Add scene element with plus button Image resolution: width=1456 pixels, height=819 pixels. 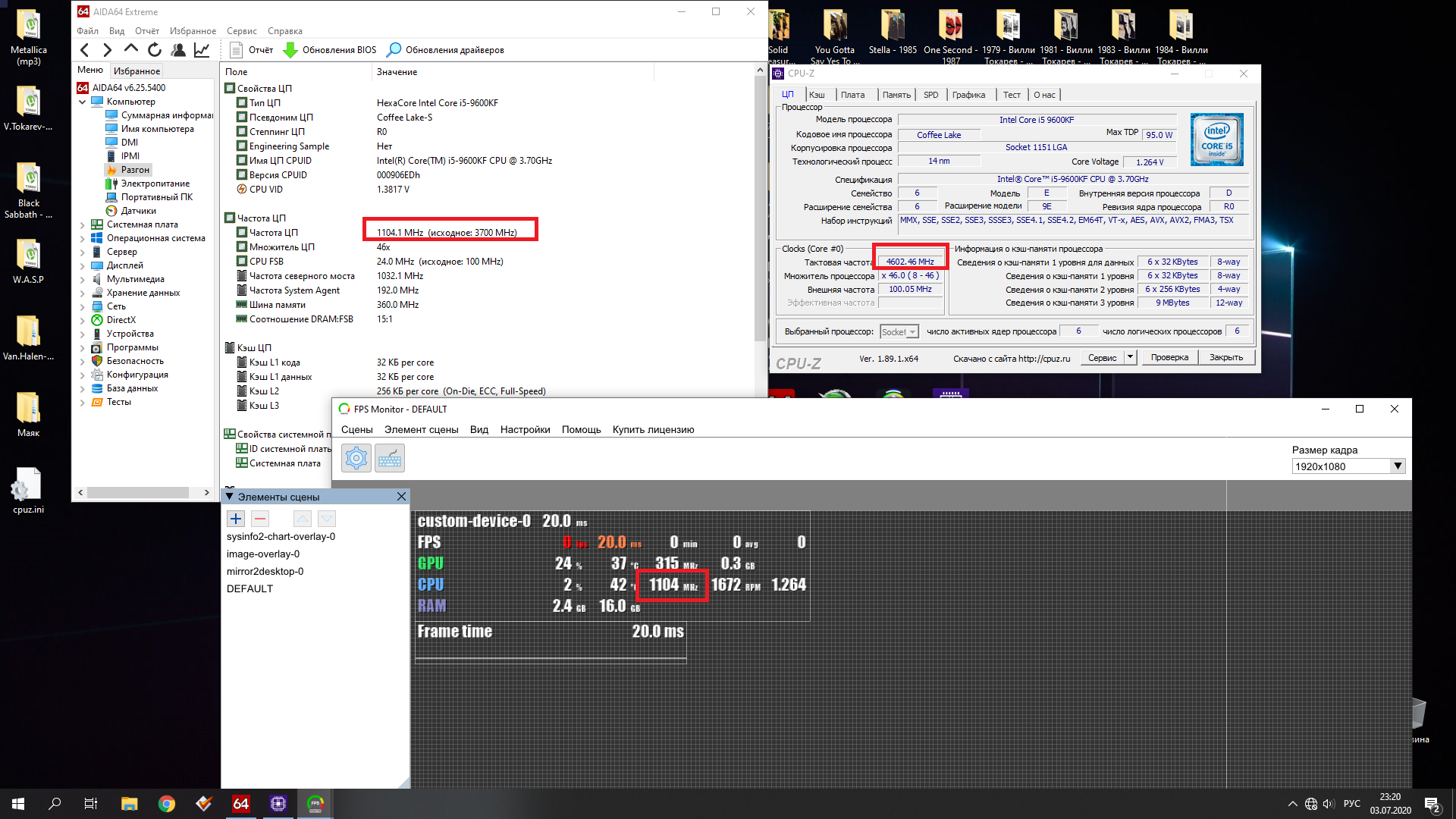pyautogui.click(x=236, y=519)
